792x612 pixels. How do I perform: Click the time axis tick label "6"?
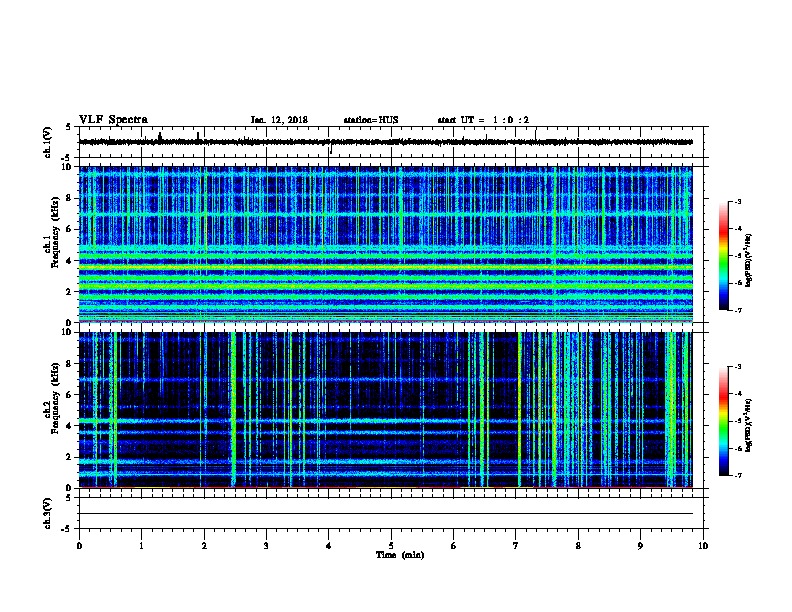pos(454,546)
